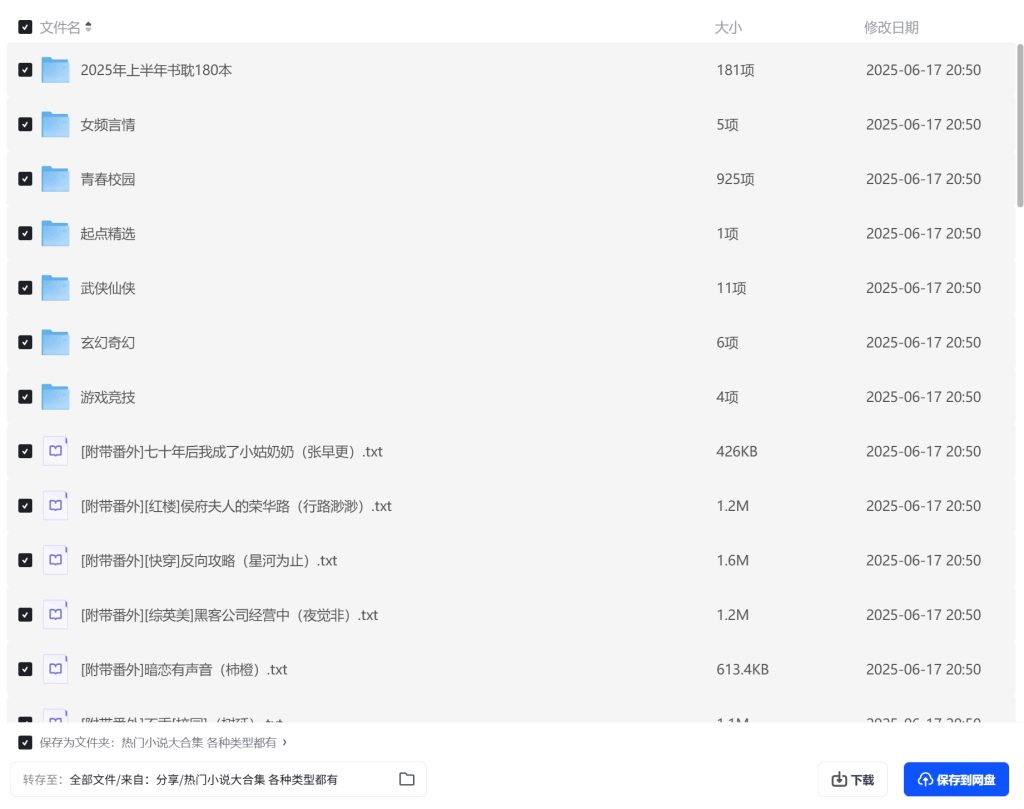This screenshot has width=1024, height=809.
Task: Click the 转存至 destination path field
Action: [x=218, y=780]
